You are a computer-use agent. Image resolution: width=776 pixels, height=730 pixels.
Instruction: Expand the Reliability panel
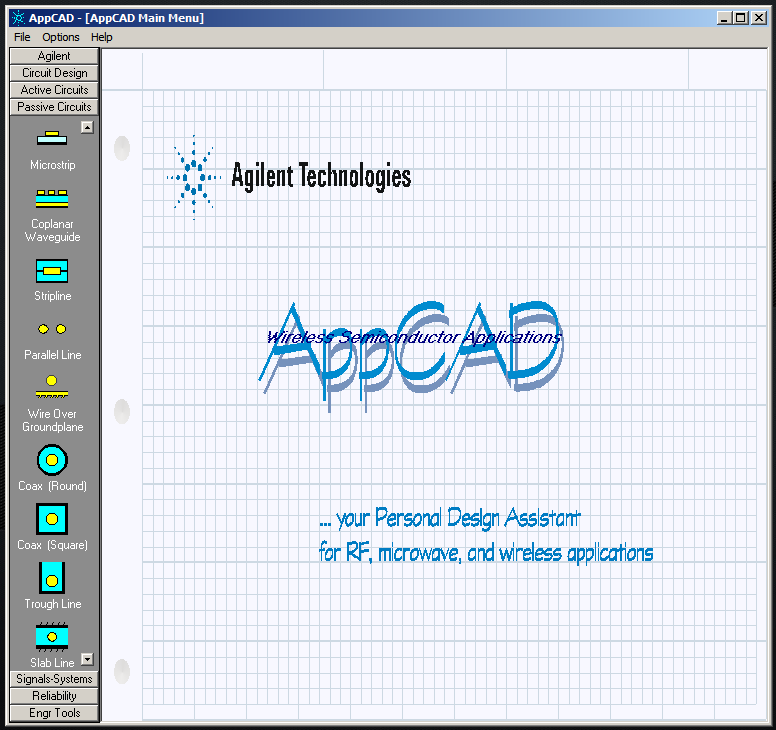click(x=54, y=695)
